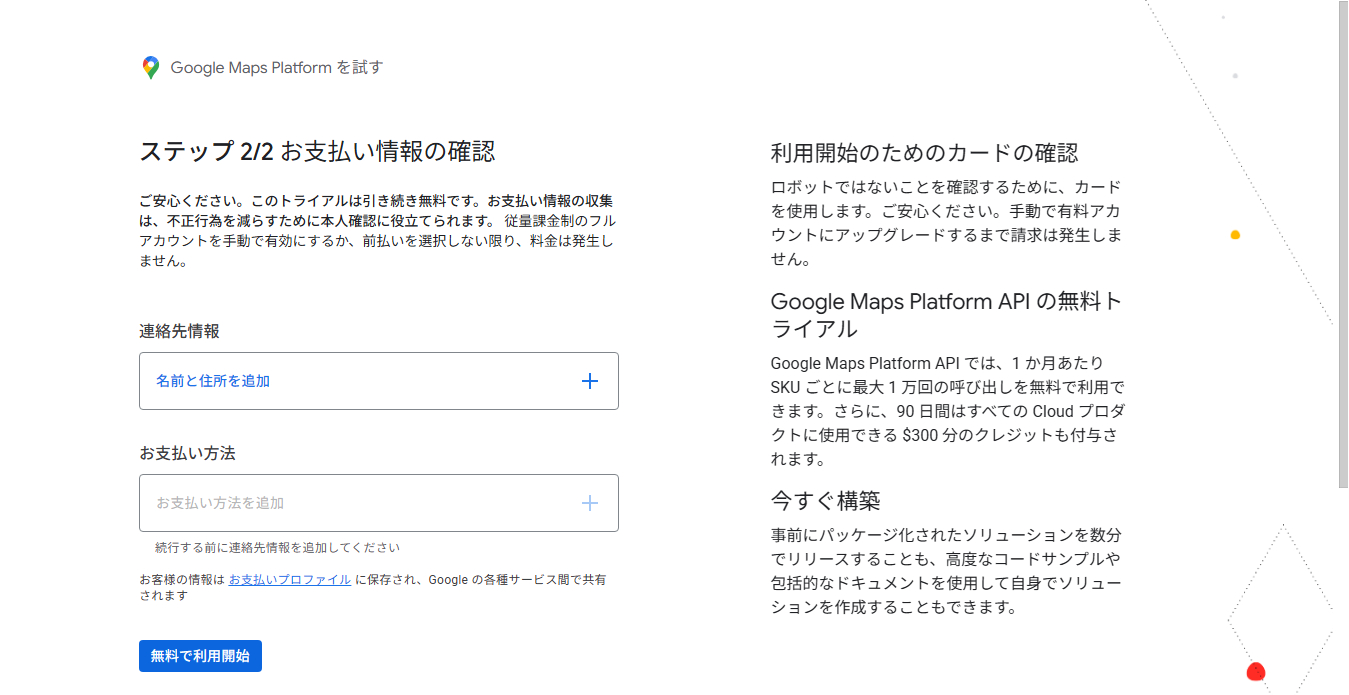Click the Google Maps pin logo
This screenshot has width=1349, height=695.
coord(151,68)
